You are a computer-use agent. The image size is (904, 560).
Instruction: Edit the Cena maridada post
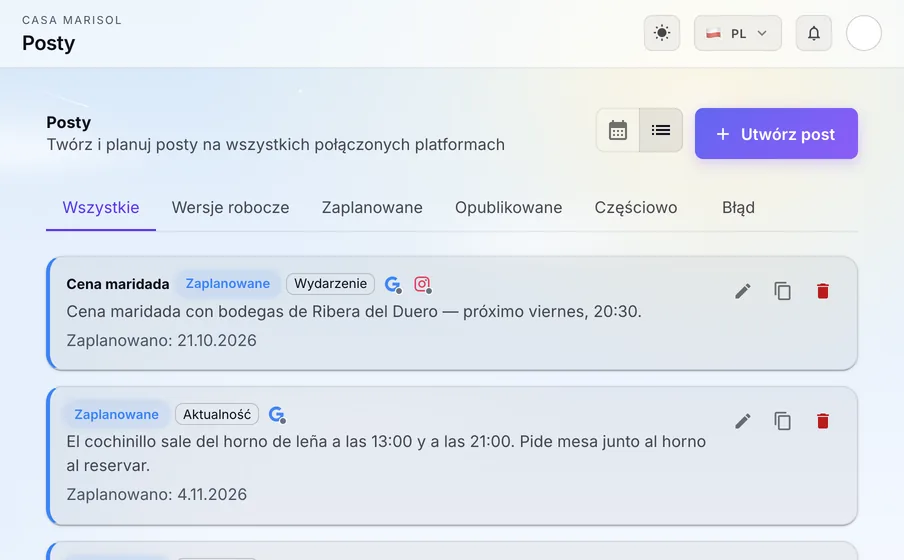743,291
